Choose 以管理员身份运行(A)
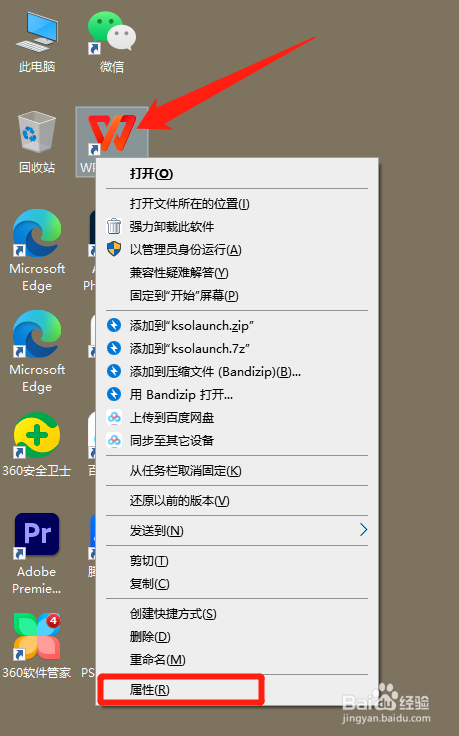The height and width of the screenshot is (736, 459). pos(237,250)
